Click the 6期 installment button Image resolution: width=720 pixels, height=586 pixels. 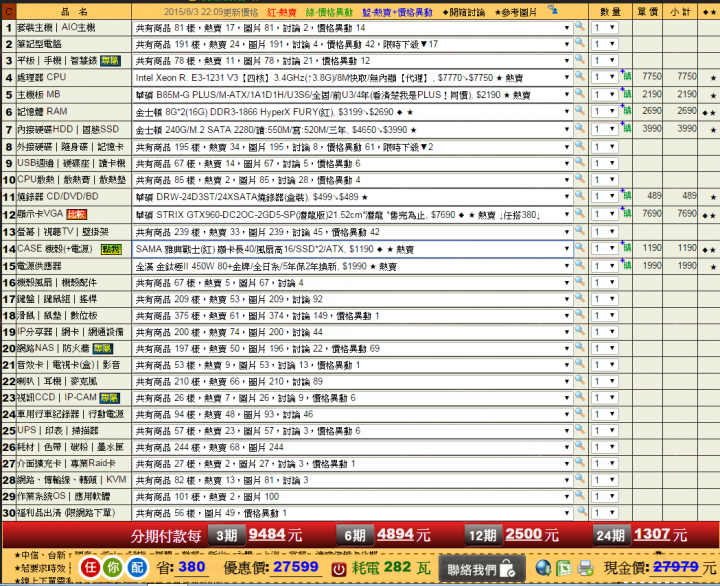354,535
